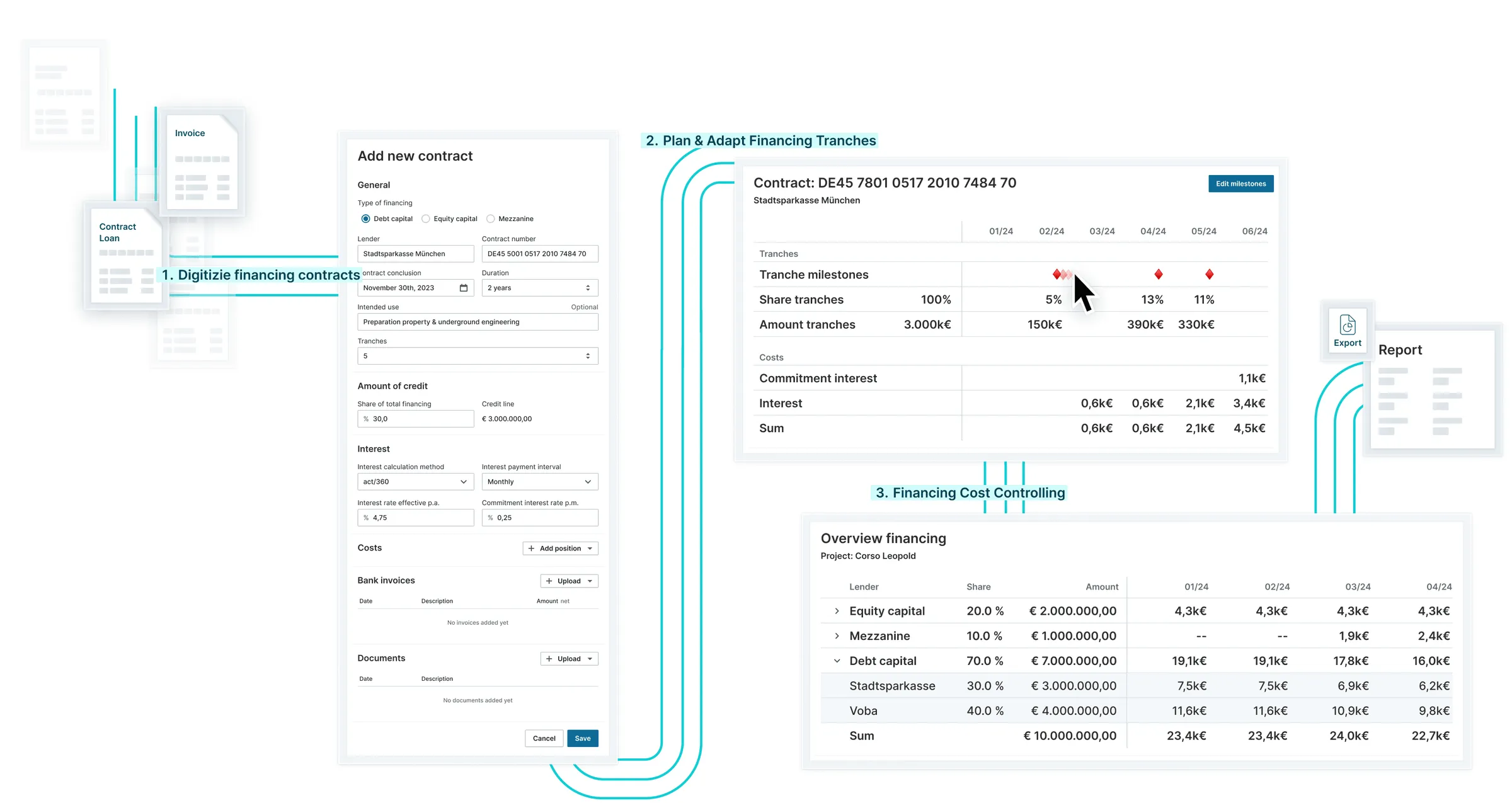Click the Intended use input field
1512x803 pixels.
point(478,322)
